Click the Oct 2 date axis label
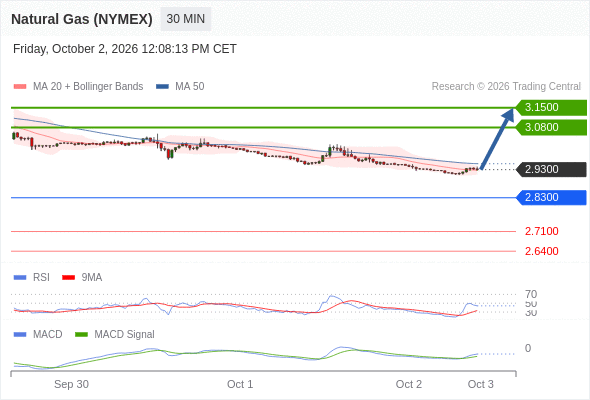This screenshot has height=400, width=590. 409,384
